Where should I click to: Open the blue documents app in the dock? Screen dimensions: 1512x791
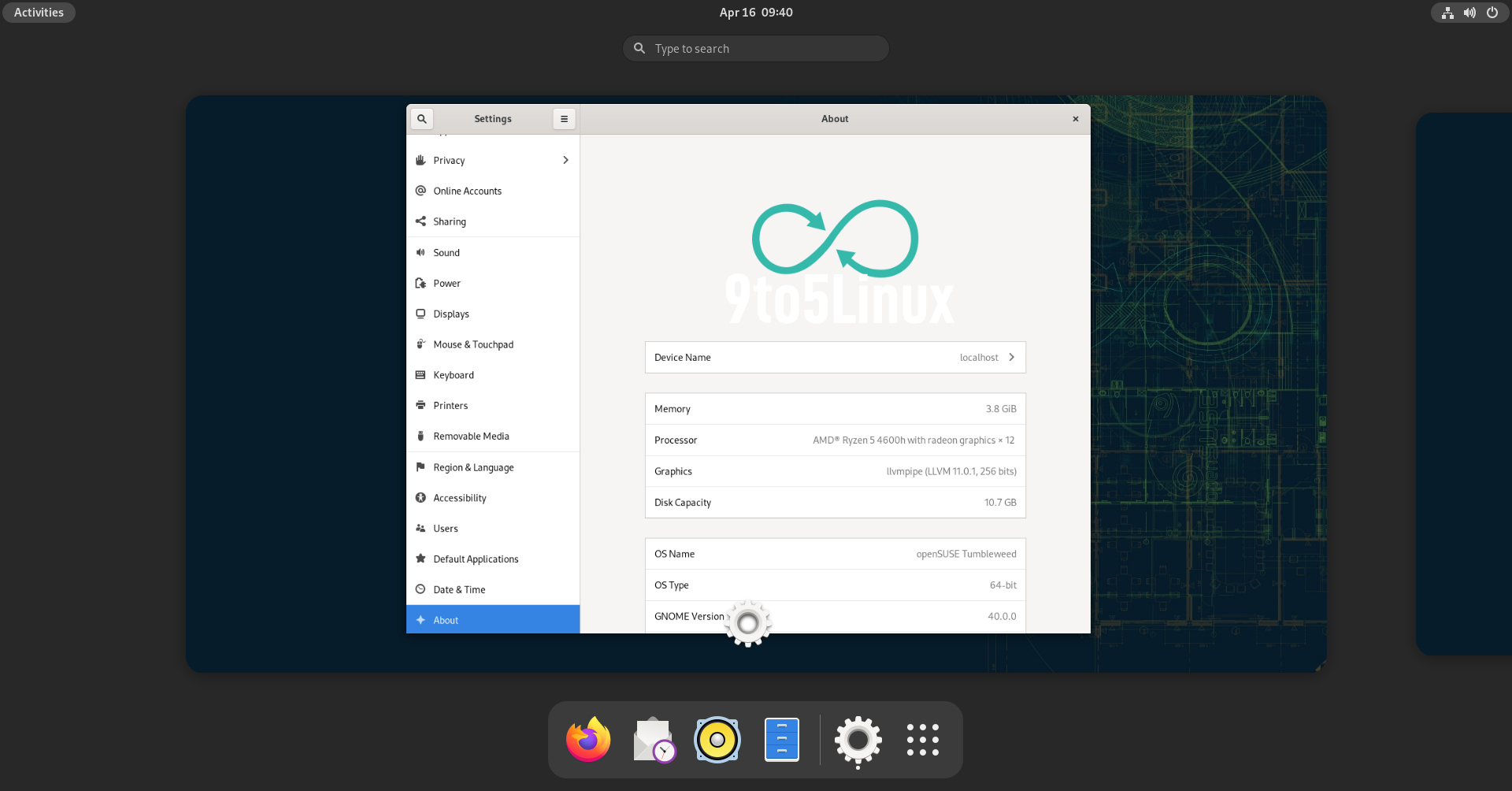click(x=780, y=739)
